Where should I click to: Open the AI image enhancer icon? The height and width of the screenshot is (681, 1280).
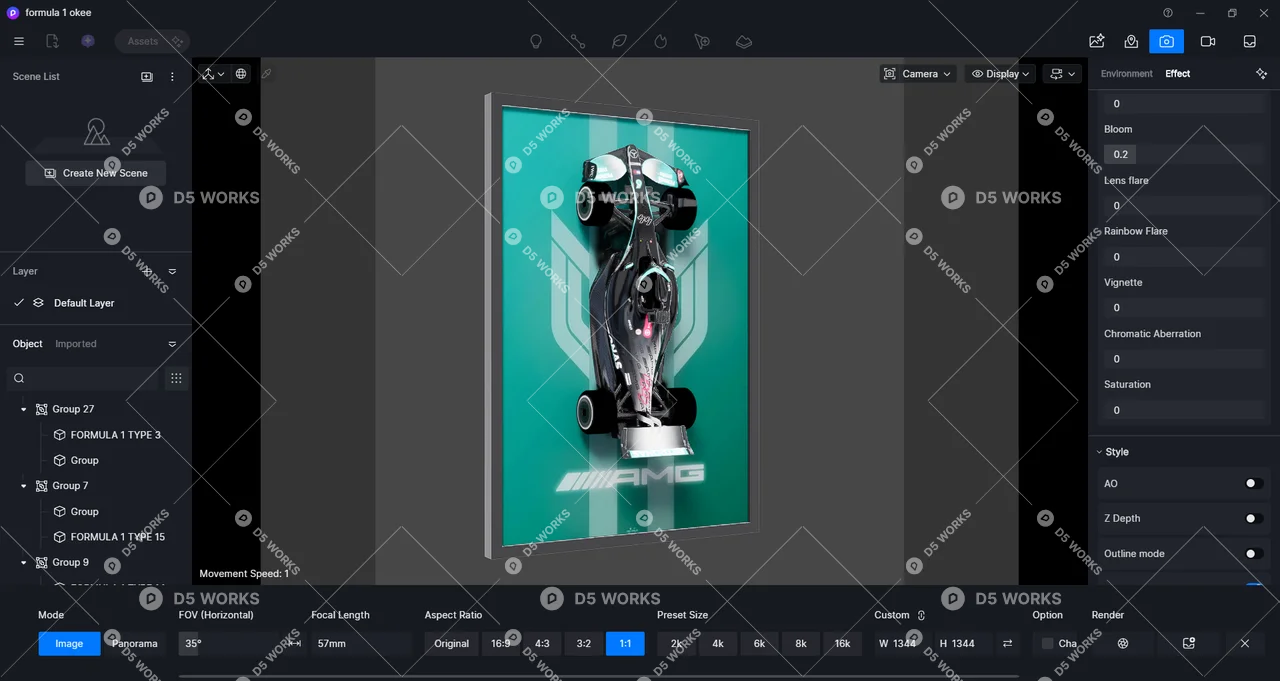pos(1097,41)
